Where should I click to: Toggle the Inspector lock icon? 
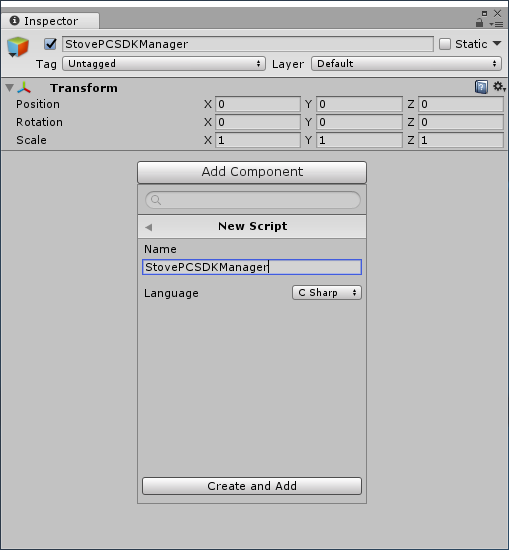pos(479,23)
